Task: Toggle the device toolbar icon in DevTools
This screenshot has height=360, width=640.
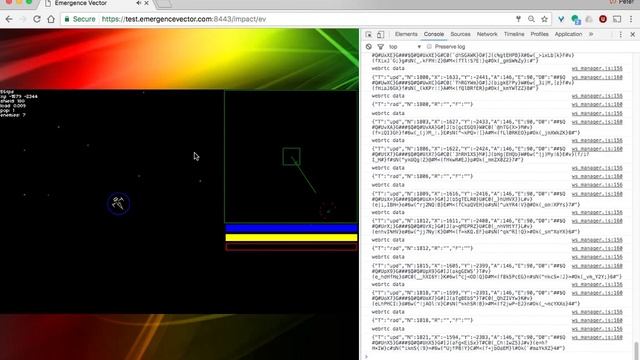Action: 380,35
